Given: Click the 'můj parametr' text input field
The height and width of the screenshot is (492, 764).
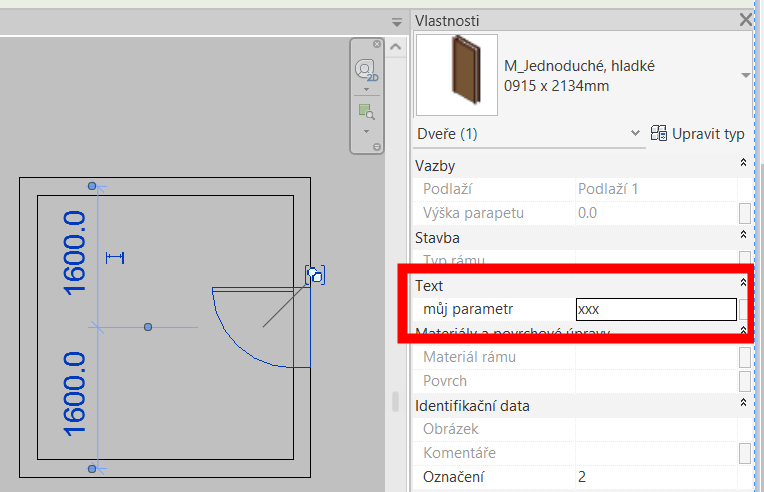Looking at the screenshot, I should coord(655,309).
